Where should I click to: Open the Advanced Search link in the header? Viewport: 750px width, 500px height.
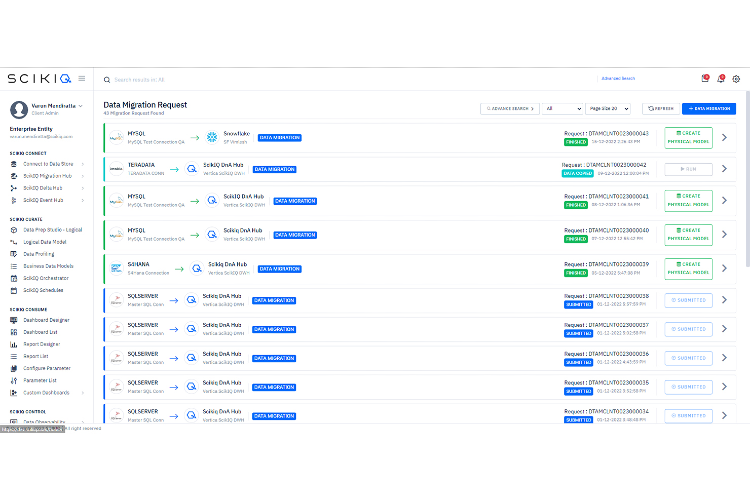(x=618, y=78)
